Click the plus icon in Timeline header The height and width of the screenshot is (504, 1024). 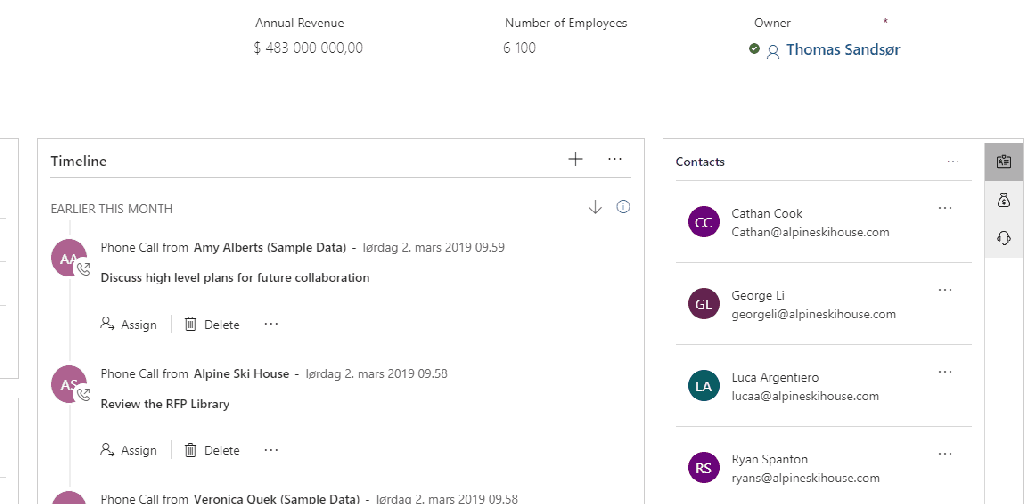click(x=575, y=159)
